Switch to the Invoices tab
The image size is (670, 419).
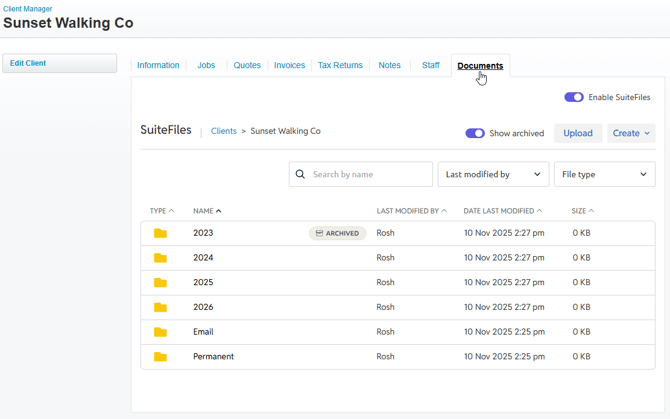[x=289, y=65]
